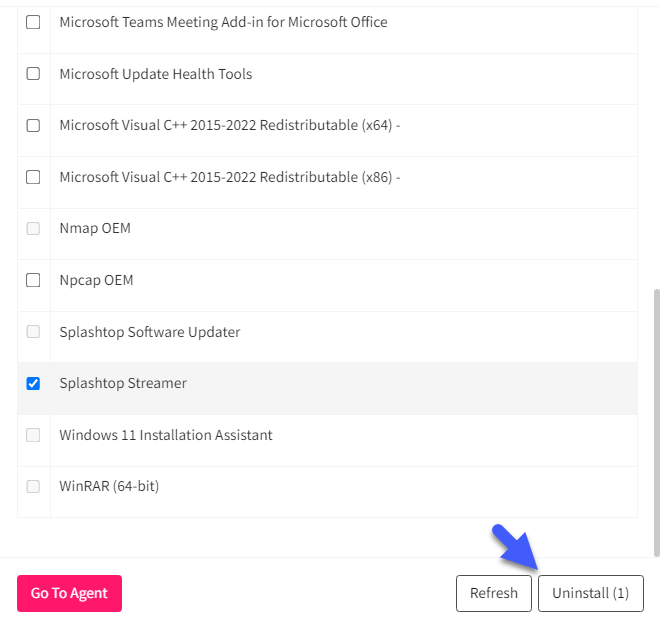Click Splashtop Software Updater text
The image size is (660, 628).
(x=150, y=332)
